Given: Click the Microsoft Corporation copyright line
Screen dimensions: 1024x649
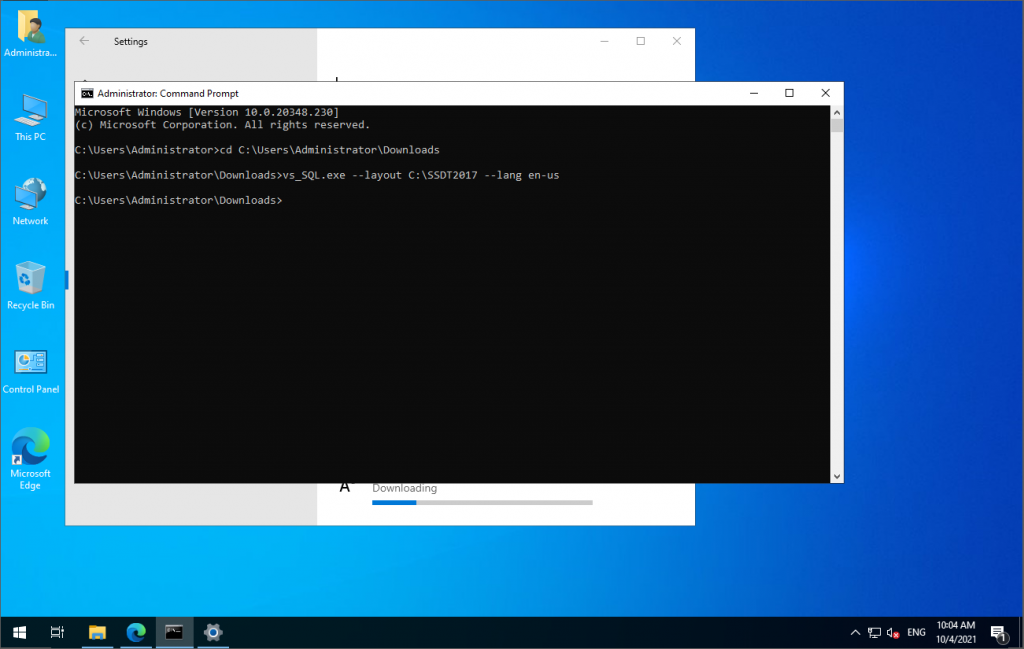Looking at the screenshot, I should click(x=222, y=125).
